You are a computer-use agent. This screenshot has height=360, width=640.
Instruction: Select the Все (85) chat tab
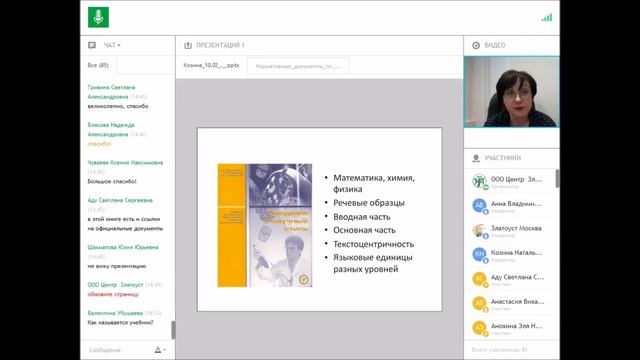98,65
